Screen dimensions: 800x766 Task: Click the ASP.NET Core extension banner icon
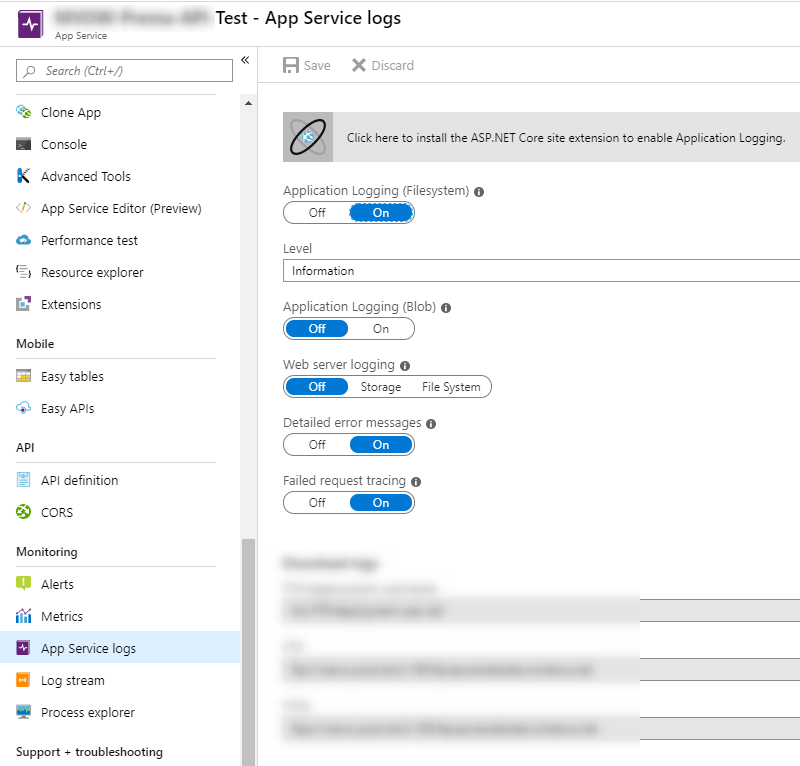pyautogui.click(x=308, y=137)
